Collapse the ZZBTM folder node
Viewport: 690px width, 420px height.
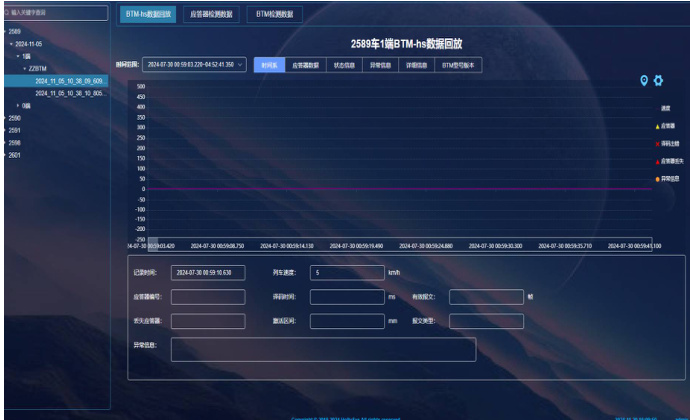tap(25, 68)
